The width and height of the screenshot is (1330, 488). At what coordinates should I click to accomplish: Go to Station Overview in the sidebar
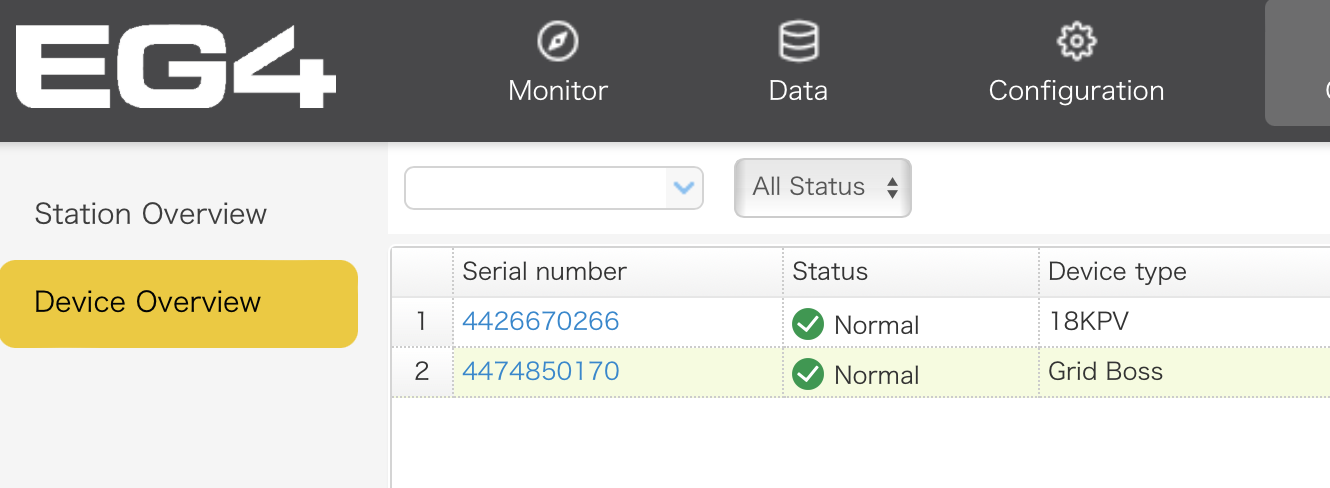[151, 214]
